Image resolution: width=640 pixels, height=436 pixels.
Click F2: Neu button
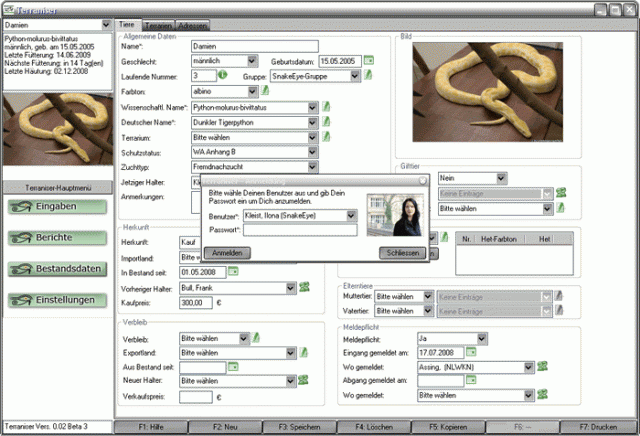(x=225, y=427)
